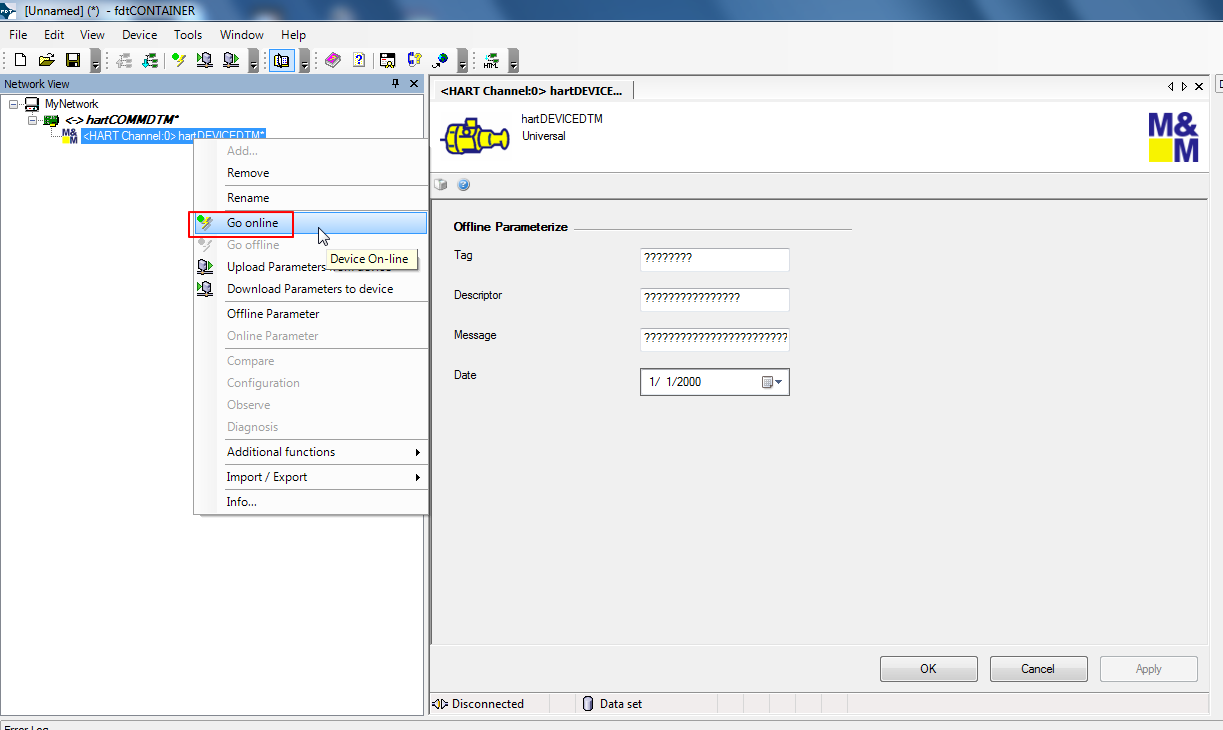Screen dimensions: 1223x730
Task: Open the Tools menu
Action: click(188, 35)
